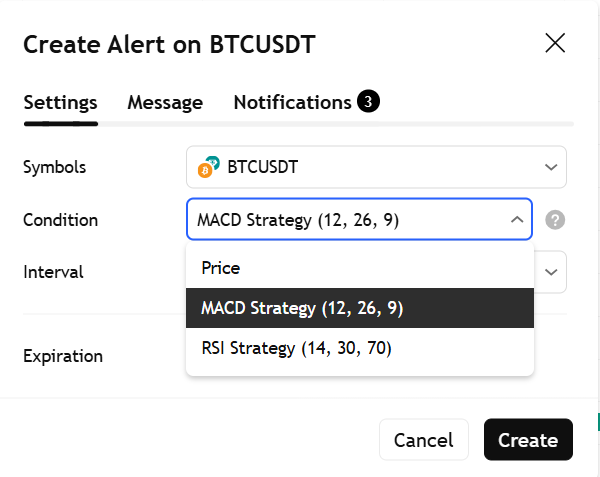600x477 pixels.
Task: Click the Symbols field label
Action: pyautogui.click(x=54, y=167)
